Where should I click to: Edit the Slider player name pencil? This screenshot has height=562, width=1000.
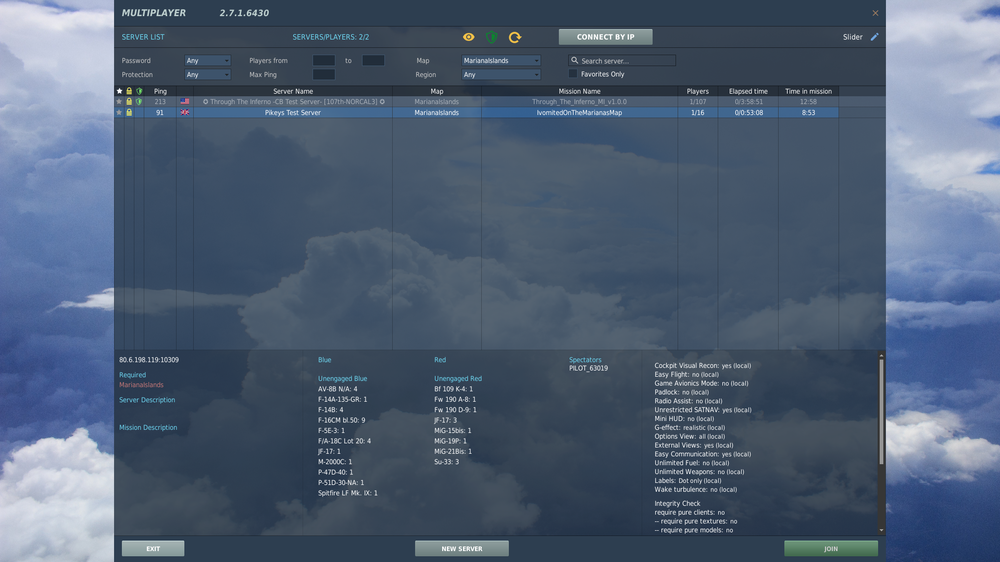(x=874, y=37)
